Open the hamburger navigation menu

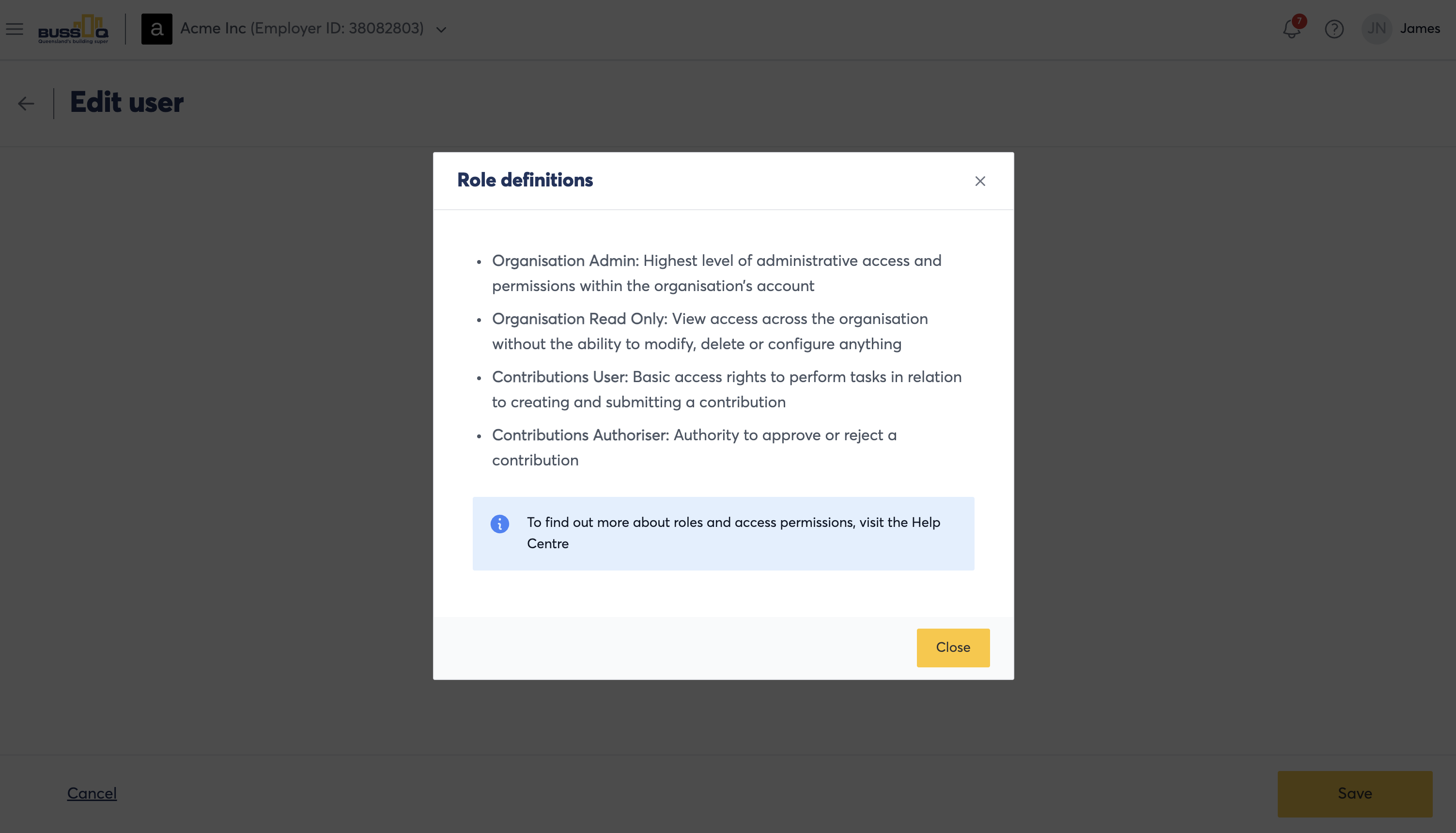pos(15,29)
